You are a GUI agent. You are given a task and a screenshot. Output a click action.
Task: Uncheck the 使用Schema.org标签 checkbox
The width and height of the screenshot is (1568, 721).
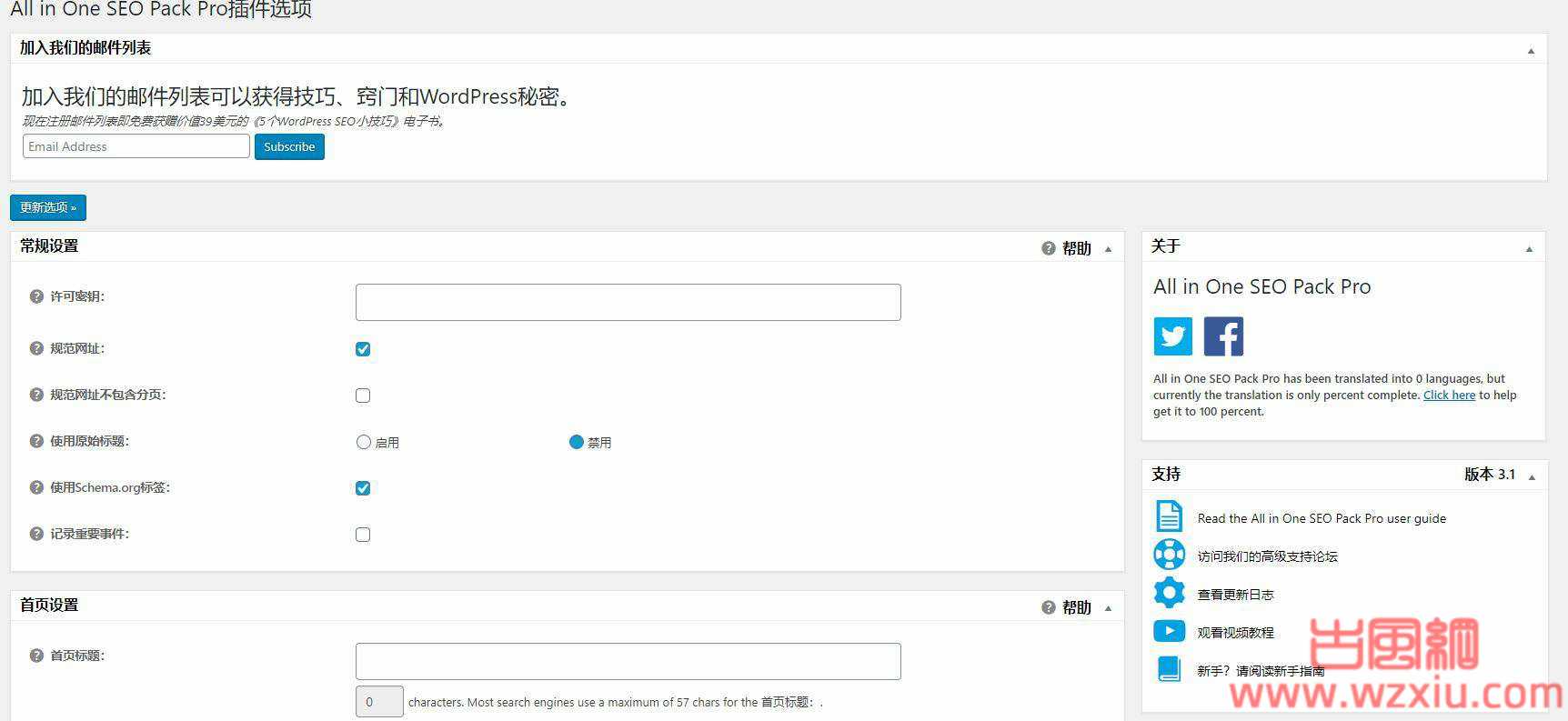click(363, 488)
